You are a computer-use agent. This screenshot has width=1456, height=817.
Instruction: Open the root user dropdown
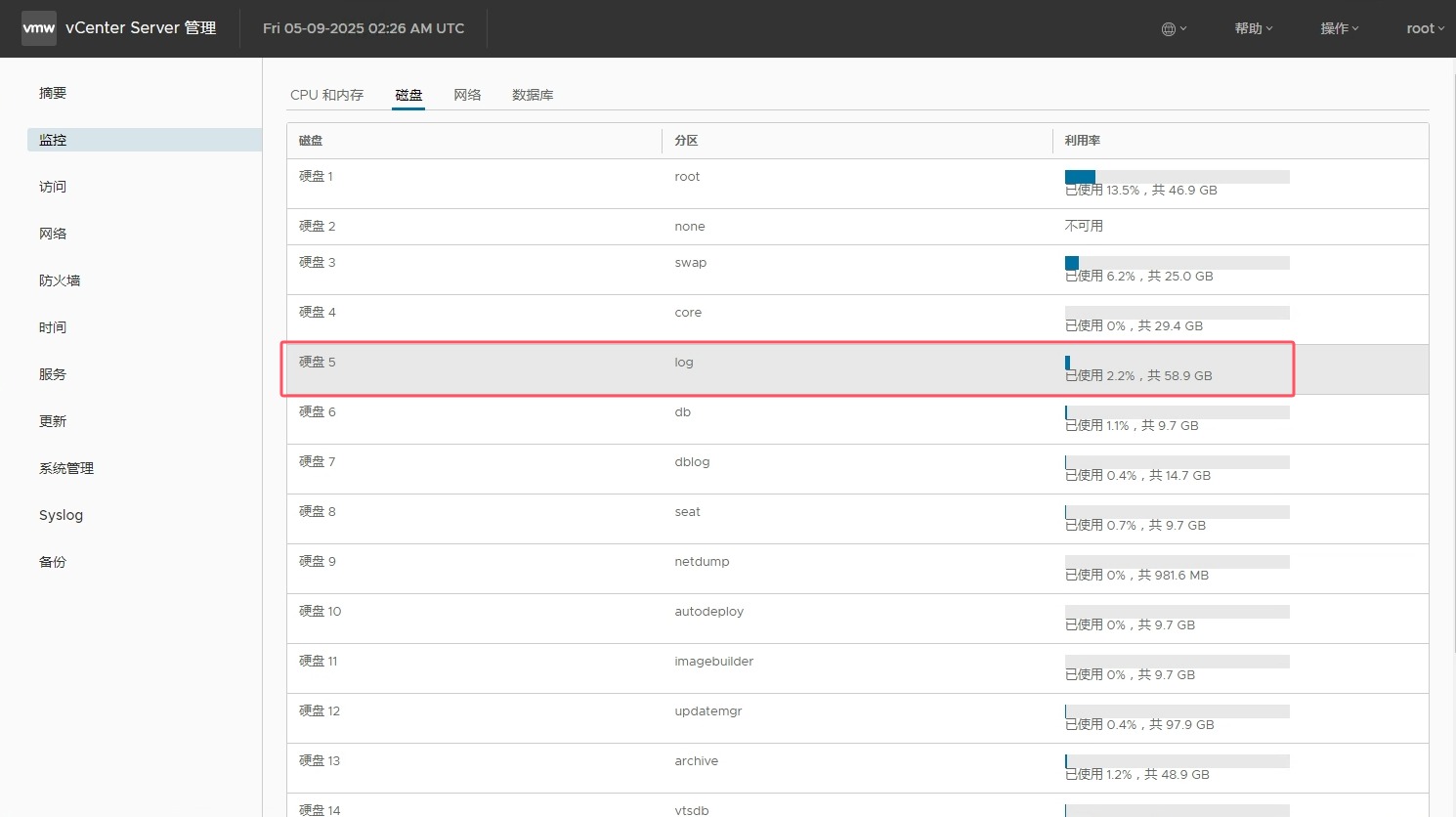[x=1425, y=29]
